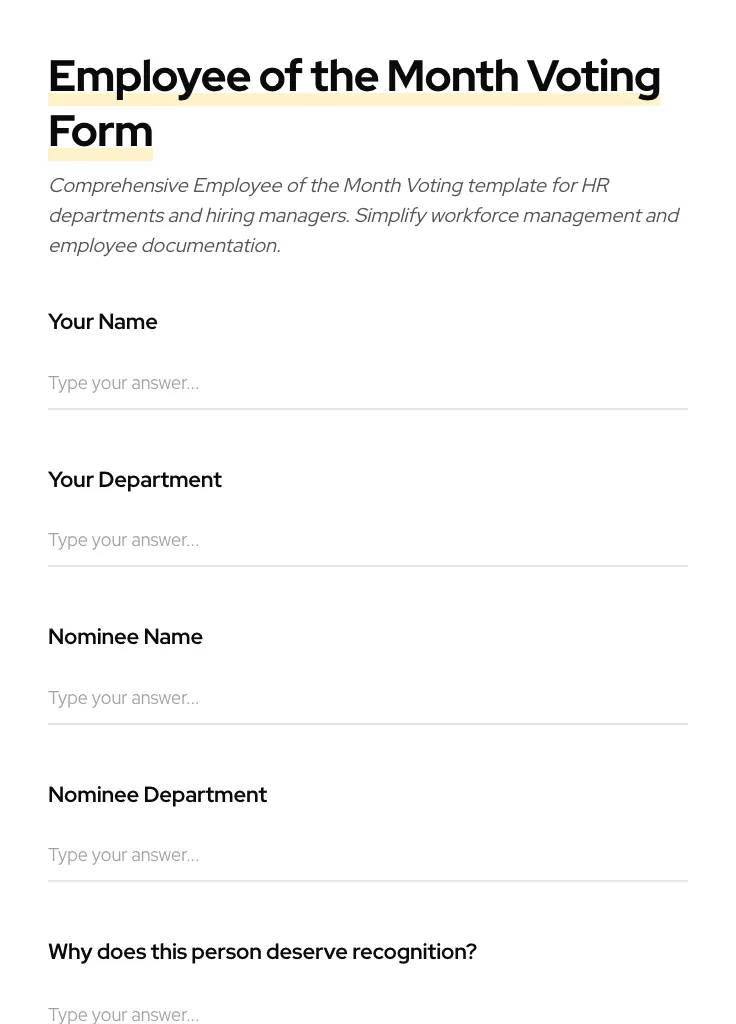The image size is (736, 1024).
Task: Click the recognition question label
Action: pyautogui.click(x=262, y=952)
